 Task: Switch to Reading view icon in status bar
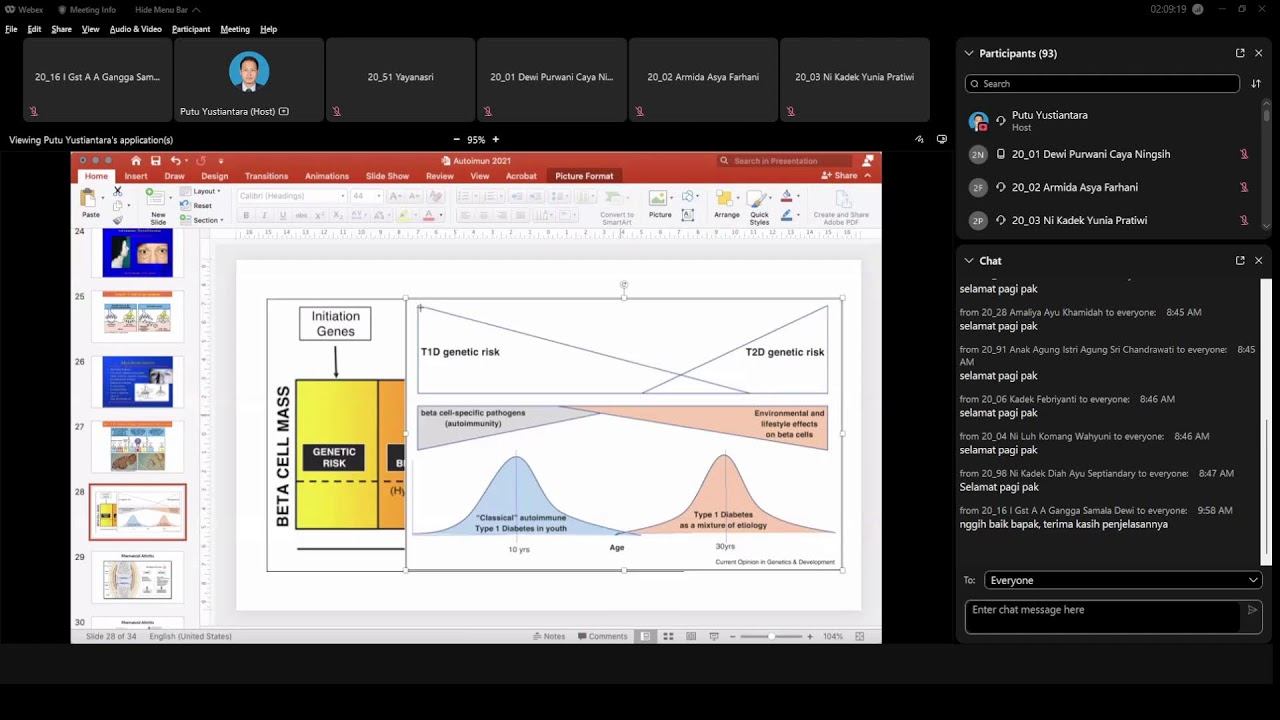pyautogui.click(x=691, y=636)
